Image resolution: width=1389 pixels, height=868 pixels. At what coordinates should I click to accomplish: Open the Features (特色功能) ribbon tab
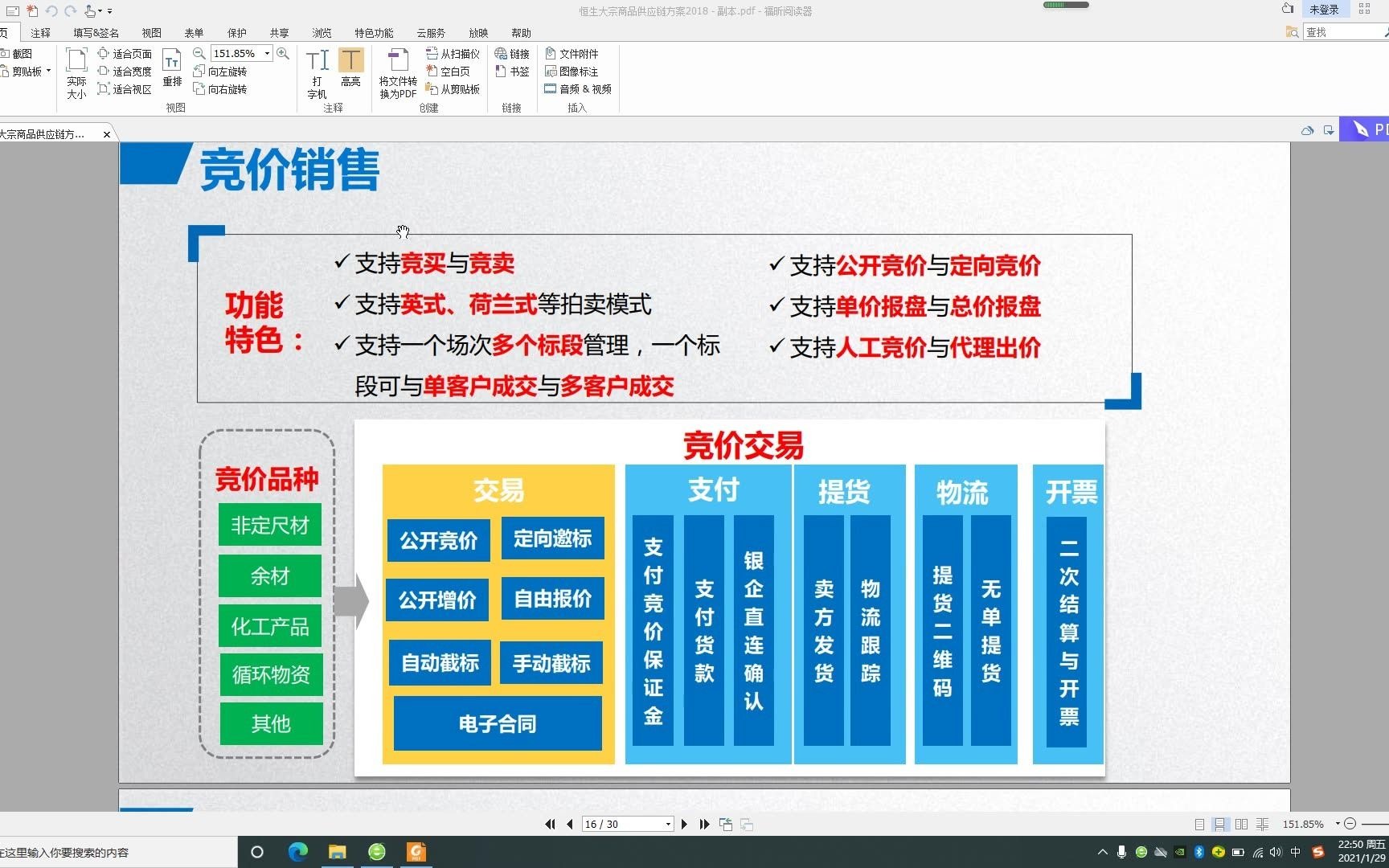pos(374,33)
